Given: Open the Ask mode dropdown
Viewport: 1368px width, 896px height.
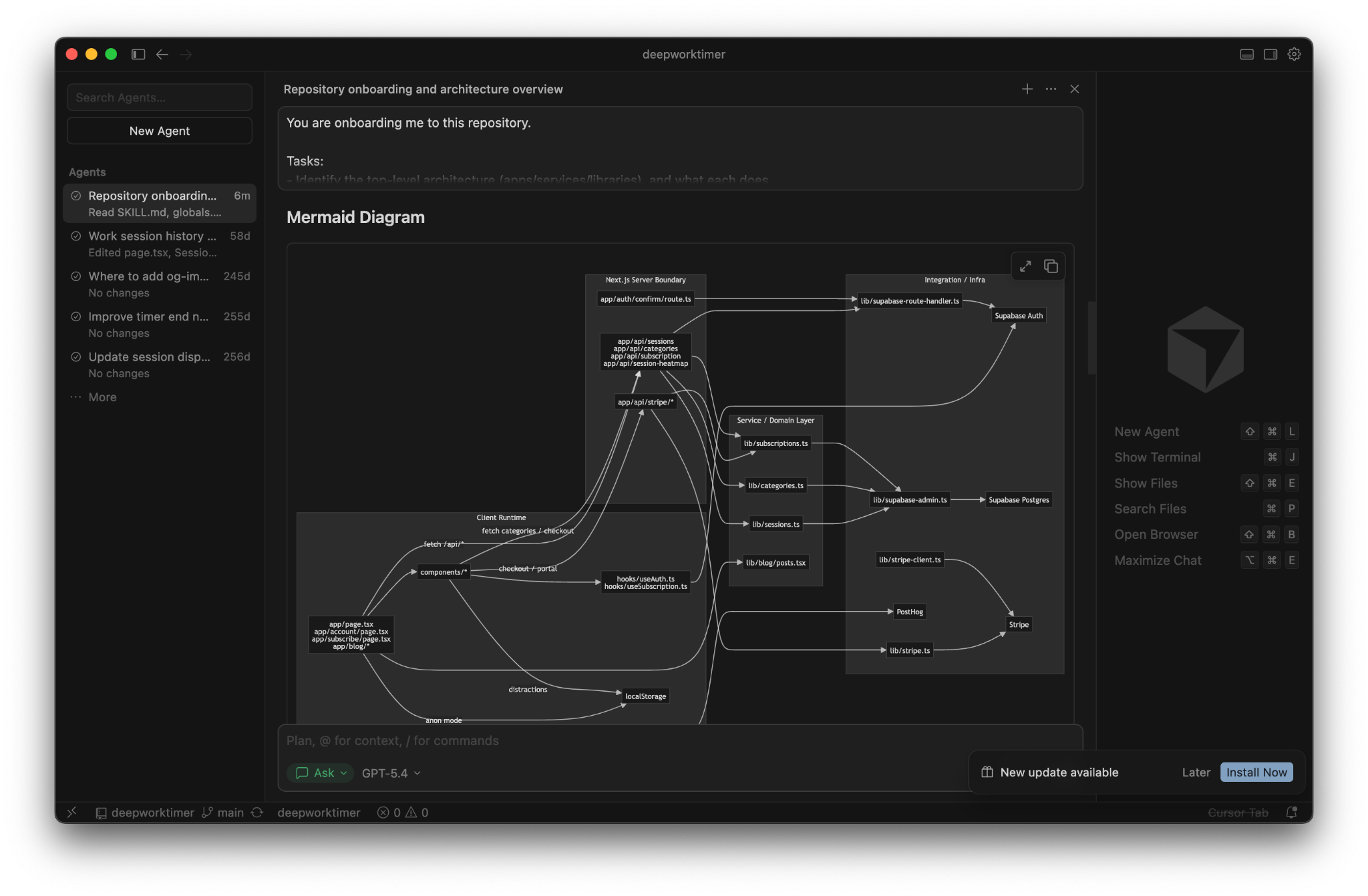Looking at the screenshot, I should (321, 772).
